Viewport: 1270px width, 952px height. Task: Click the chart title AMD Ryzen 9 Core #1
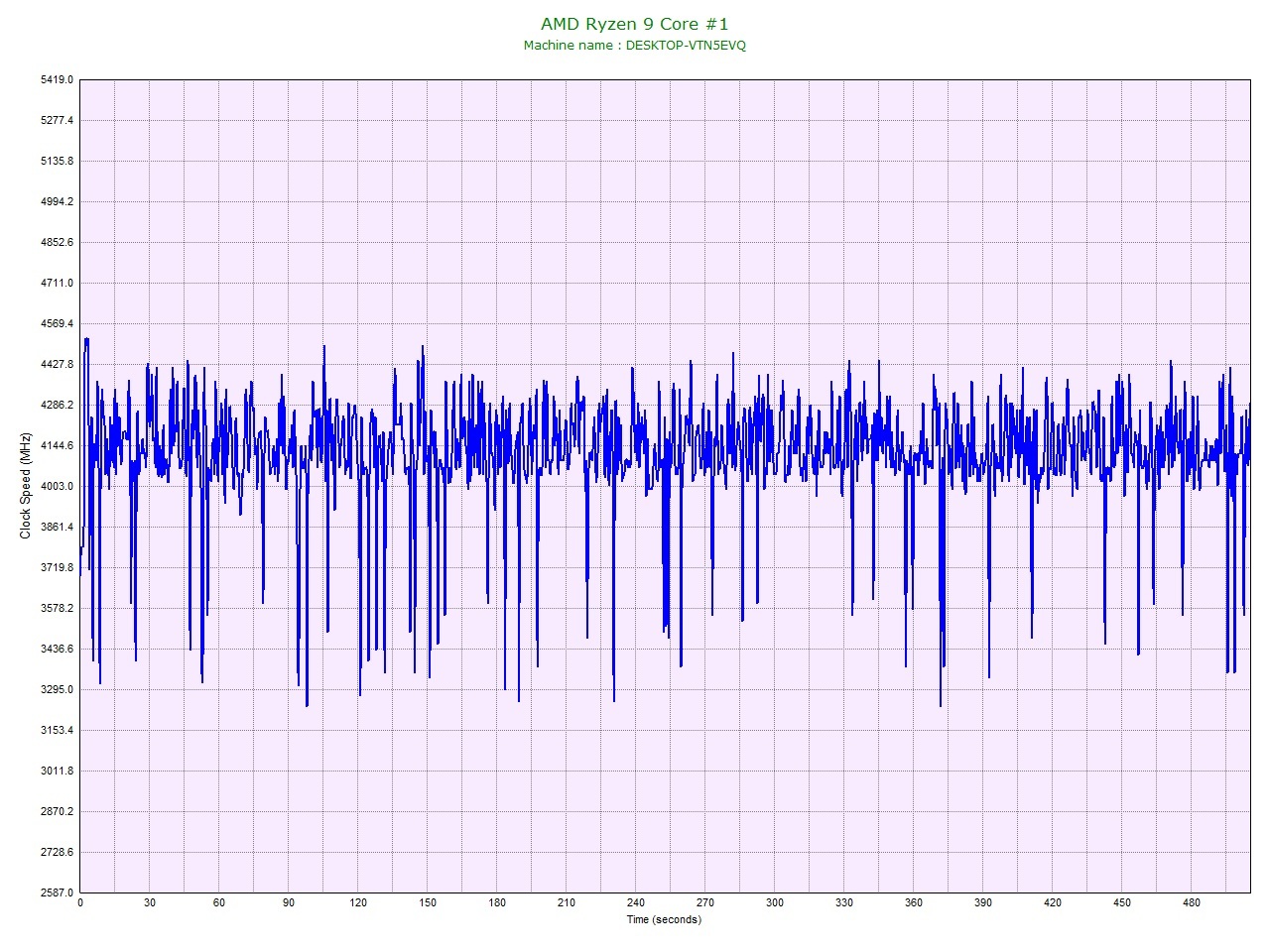[634, 24]
